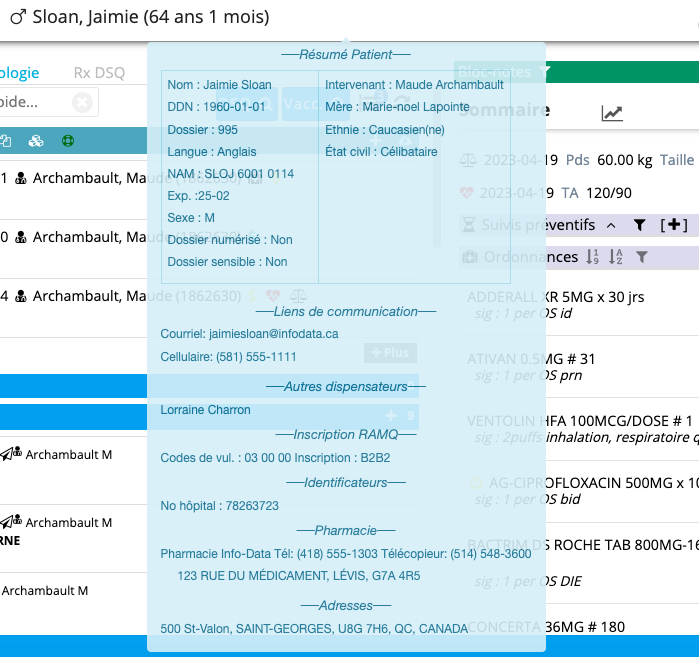Click the doctor icon on the row numbered 0
This screenshot has height=657, width=699.
click(x=21, y=237)
